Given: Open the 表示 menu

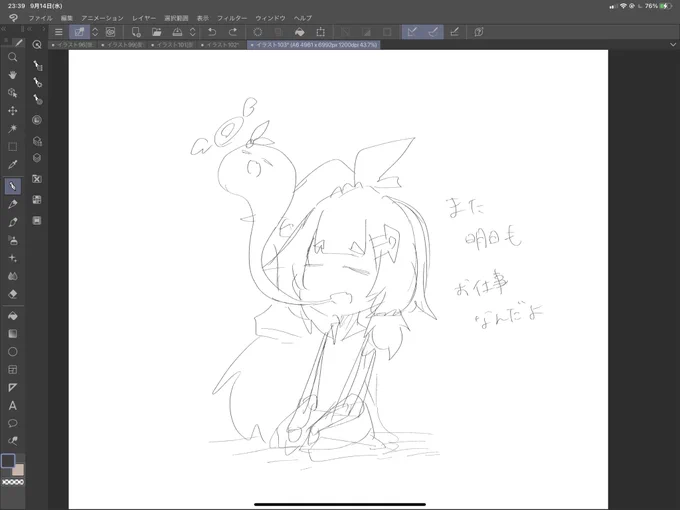Looking at the screenshot, I should pos(203,18).
